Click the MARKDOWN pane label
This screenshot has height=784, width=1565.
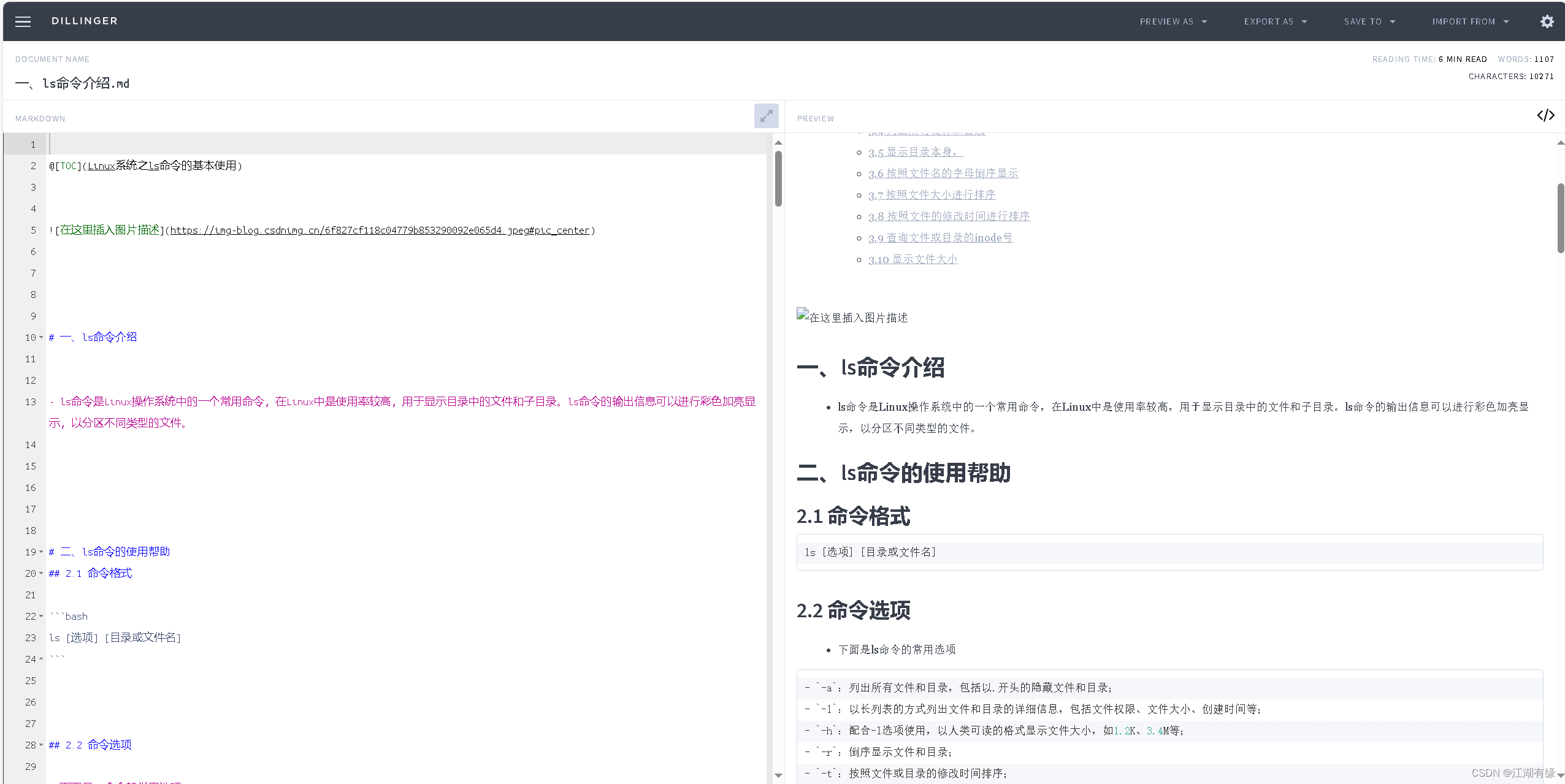40,119
